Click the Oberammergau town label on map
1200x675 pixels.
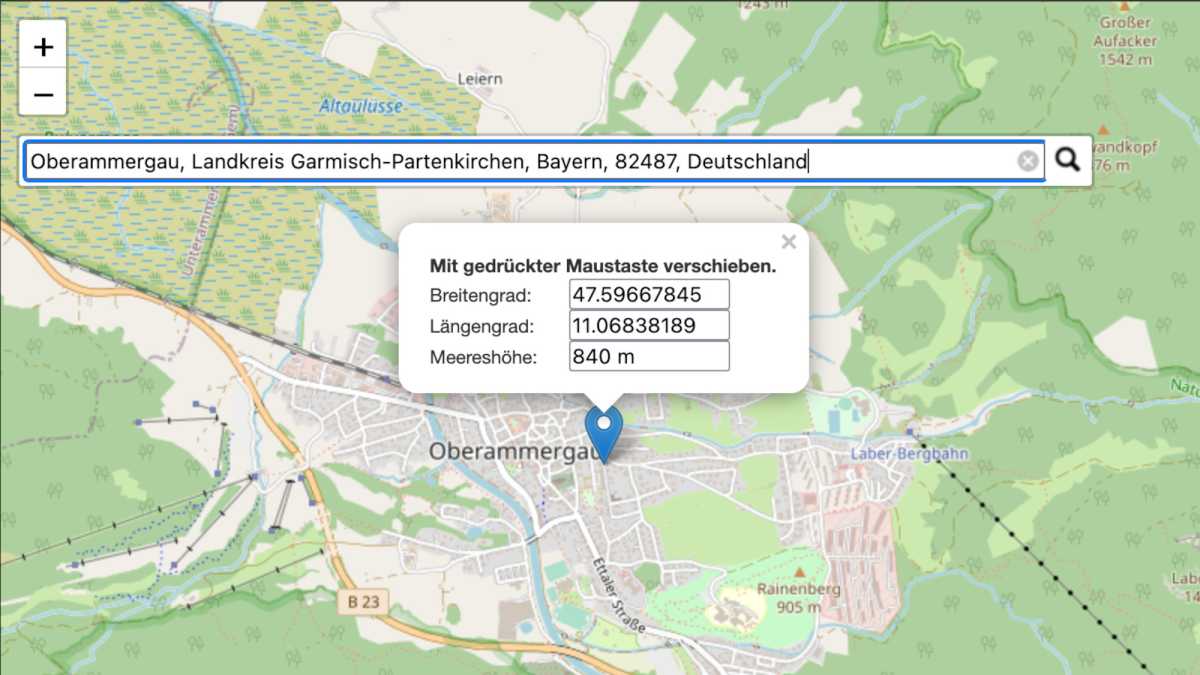click(508, 452)
